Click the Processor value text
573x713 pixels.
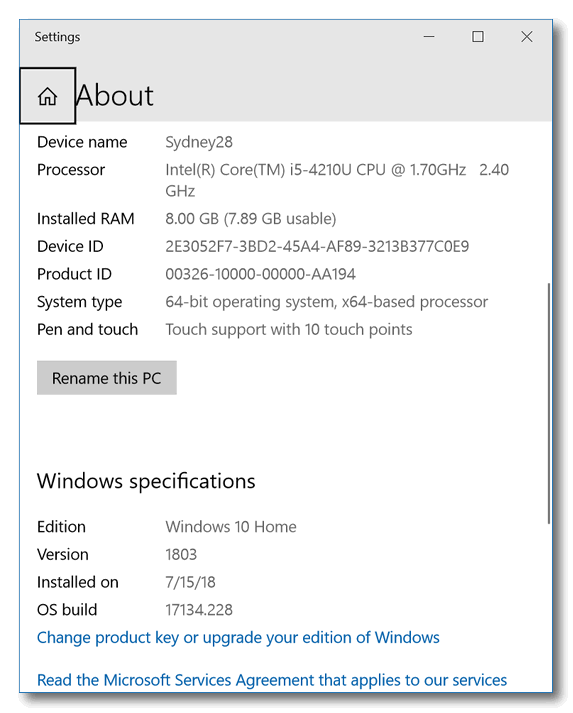point(337,180)
